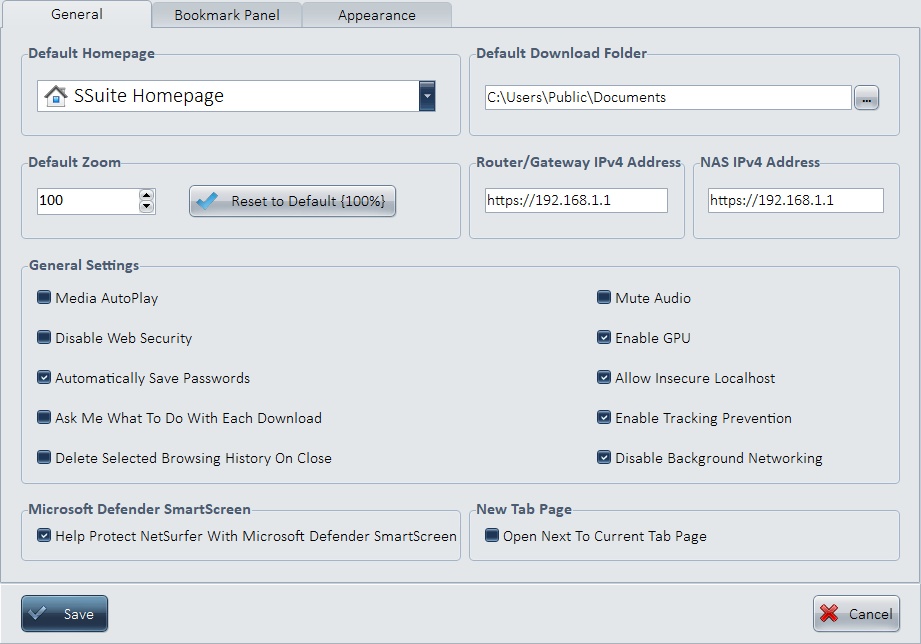Disable Enable Tracking Prevention option
The height and width of the screenshot is (644, 921).
(604, 418)
